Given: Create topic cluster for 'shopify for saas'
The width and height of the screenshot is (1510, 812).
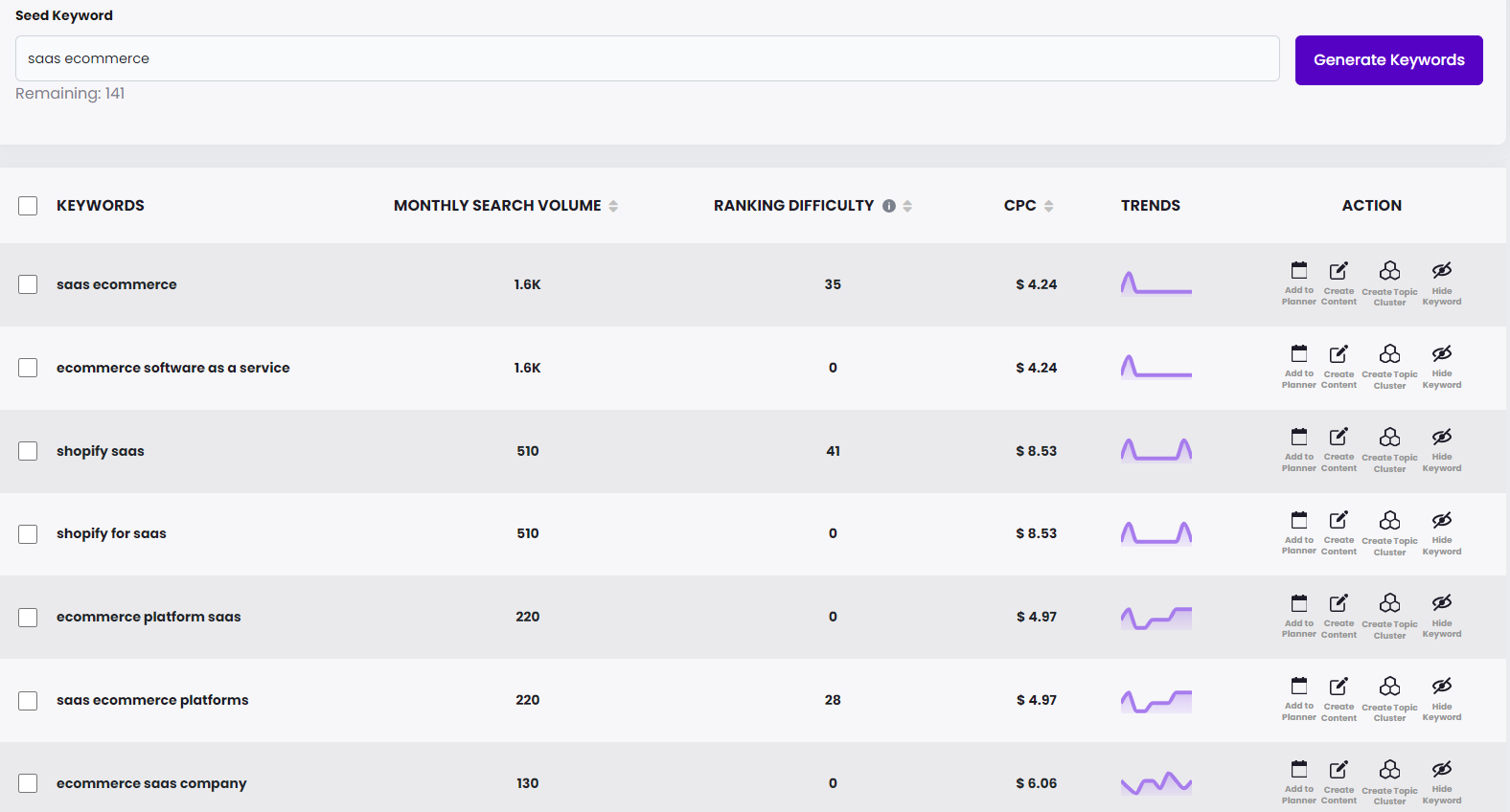Looking at the screenshot, I should pyautogui.click(x=1389, y=533).
